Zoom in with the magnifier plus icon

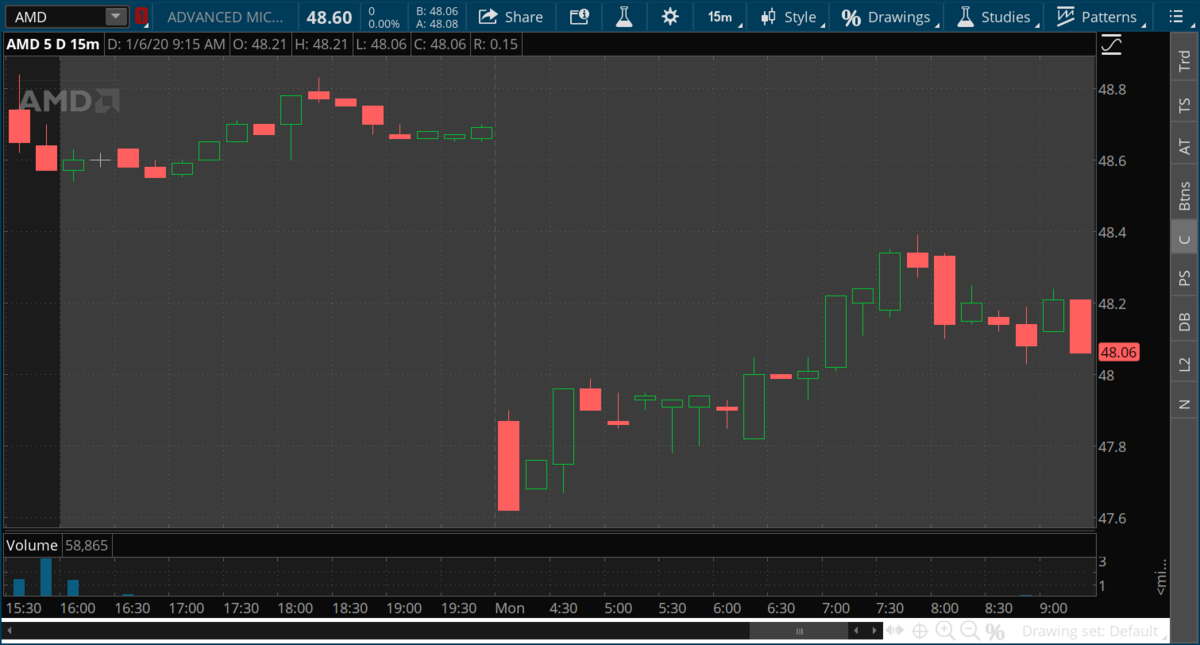tap(945, 631)
